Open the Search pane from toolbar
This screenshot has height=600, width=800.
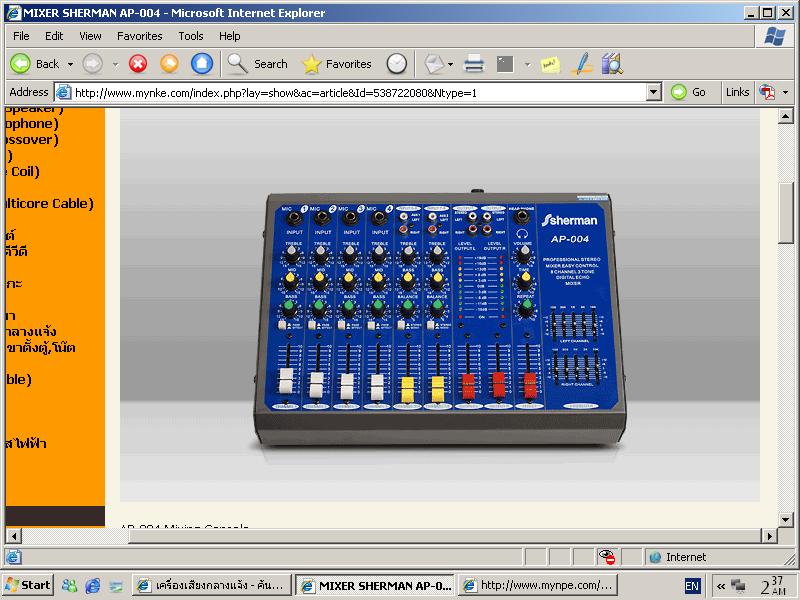point(258,64)
